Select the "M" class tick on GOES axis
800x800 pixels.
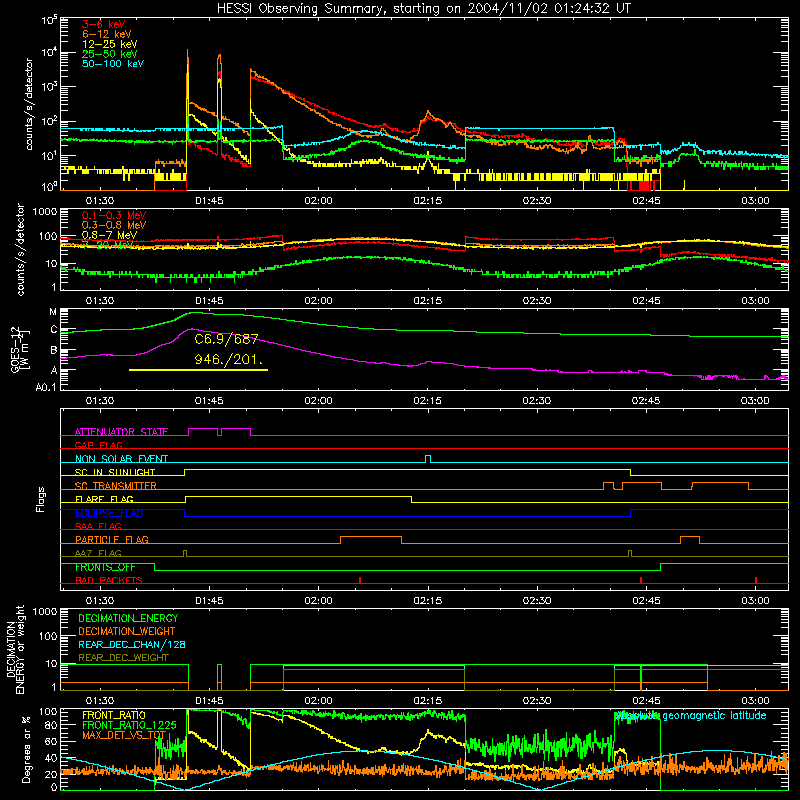coord(53,312)
